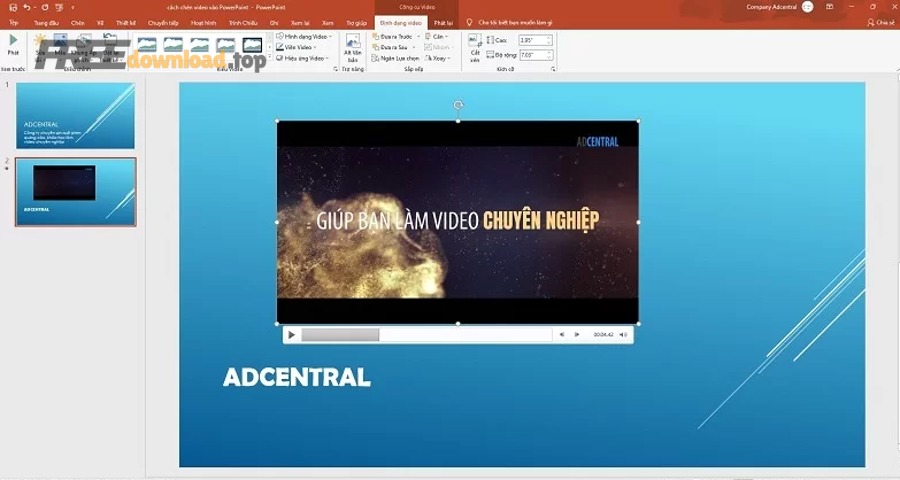Open the Xoay (Rotate) dropdown
The width and height of the screenshot is (900, 480).
[438, 58]
